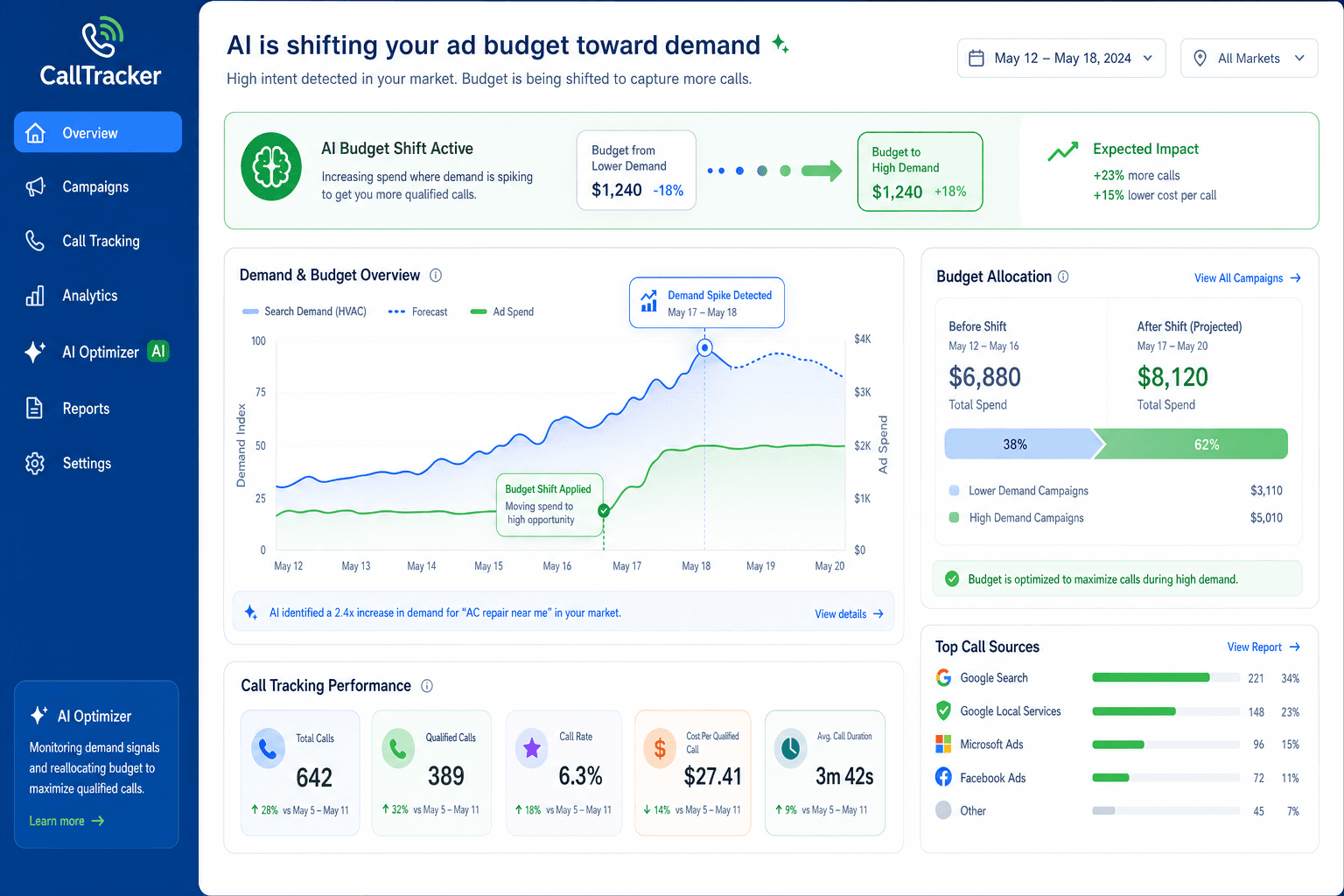Click the Budget to High Demand card
Viewport: 1344px width, 896px height.
pos(920,171)
